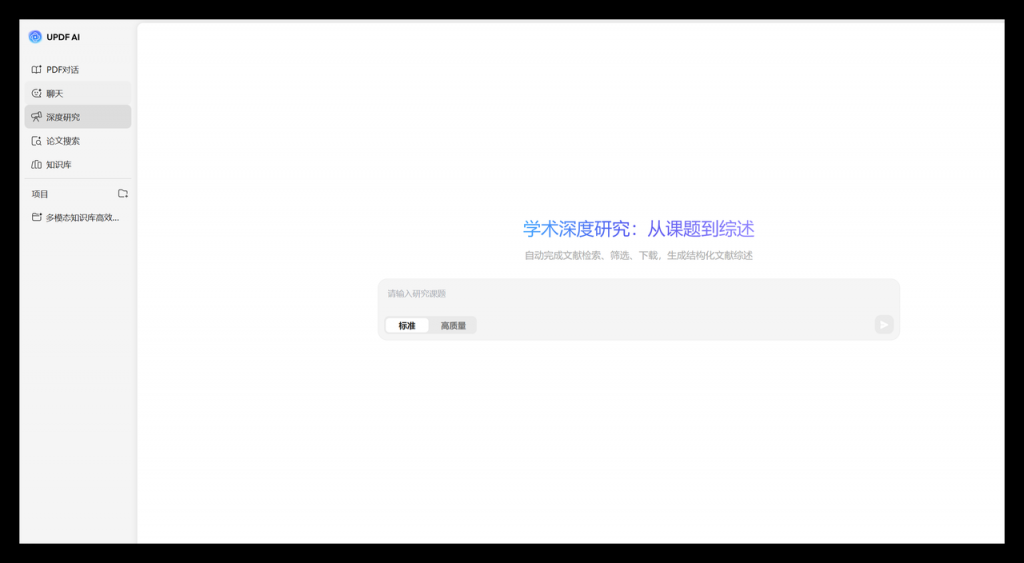Image resolution: width=1024 pixels, height=563 pixels.
Task: Navigate to 知识库 in sidebar
Action: [59, 165]
